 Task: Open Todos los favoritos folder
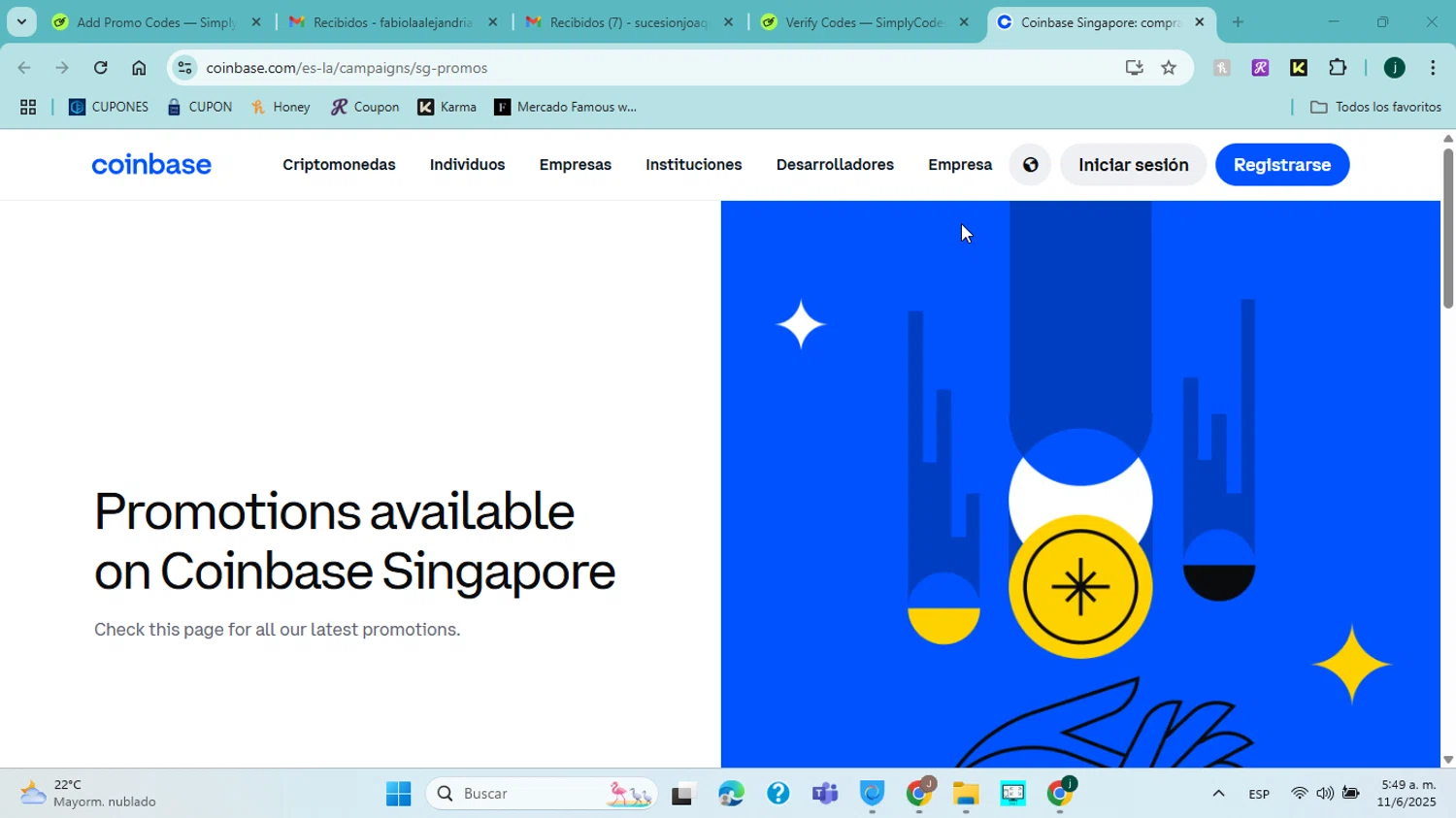coord(1375,108)
